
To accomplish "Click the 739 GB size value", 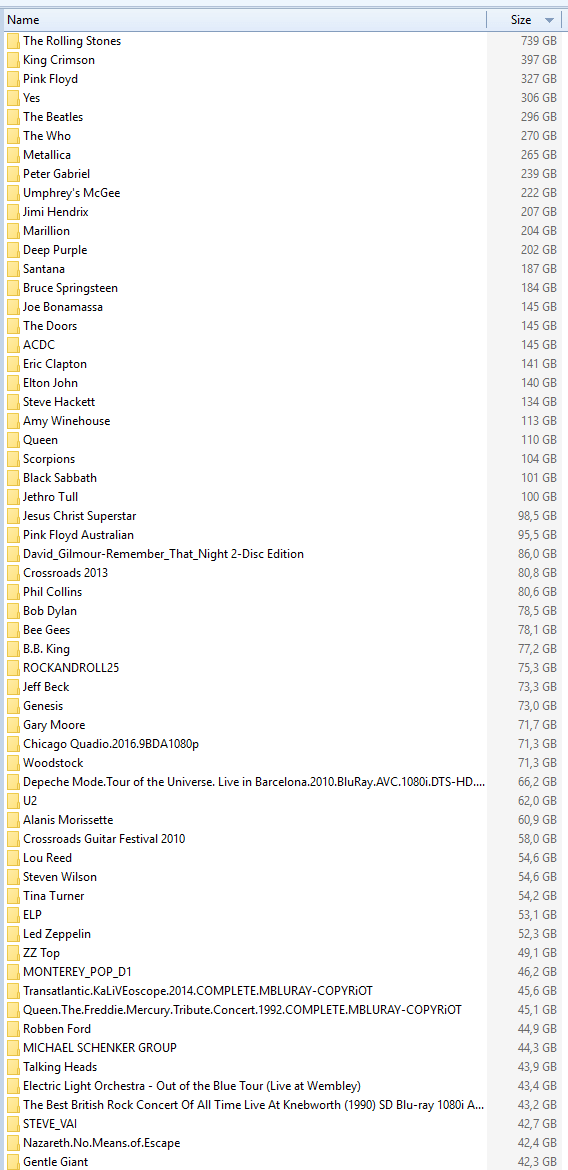I will [539, 41].
